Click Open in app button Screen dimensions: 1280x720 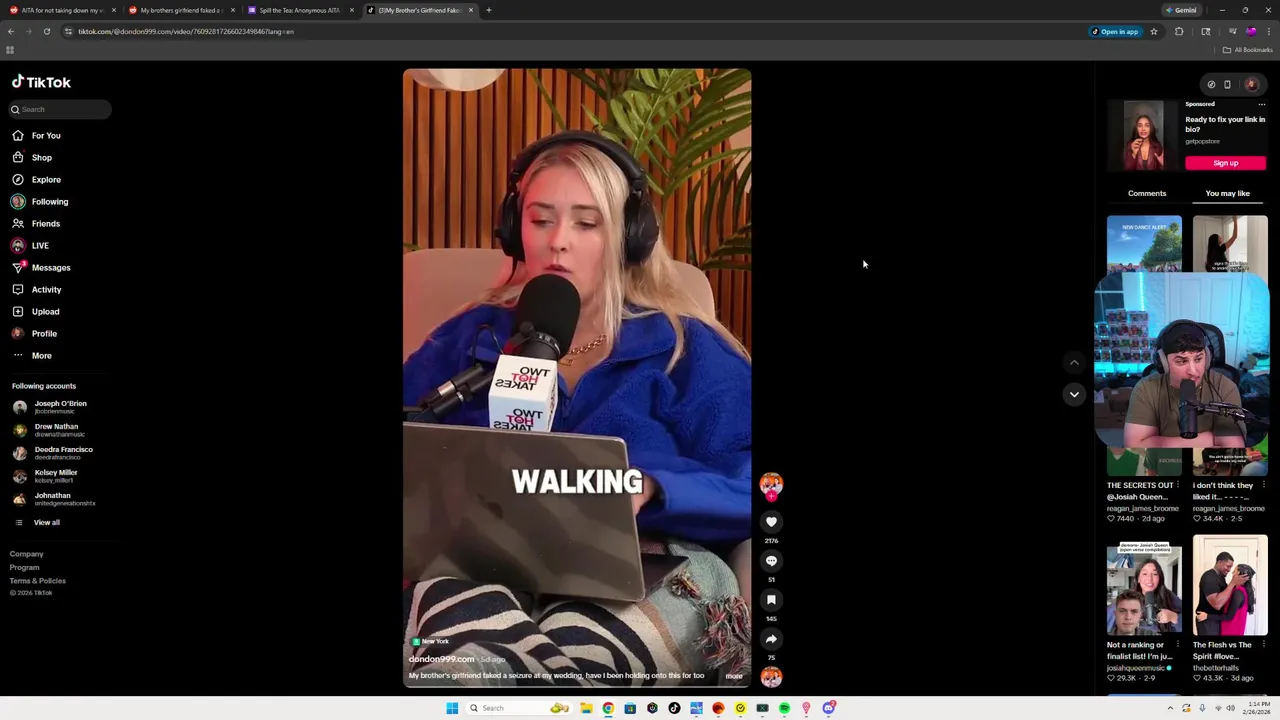(x=1115, y=31)
